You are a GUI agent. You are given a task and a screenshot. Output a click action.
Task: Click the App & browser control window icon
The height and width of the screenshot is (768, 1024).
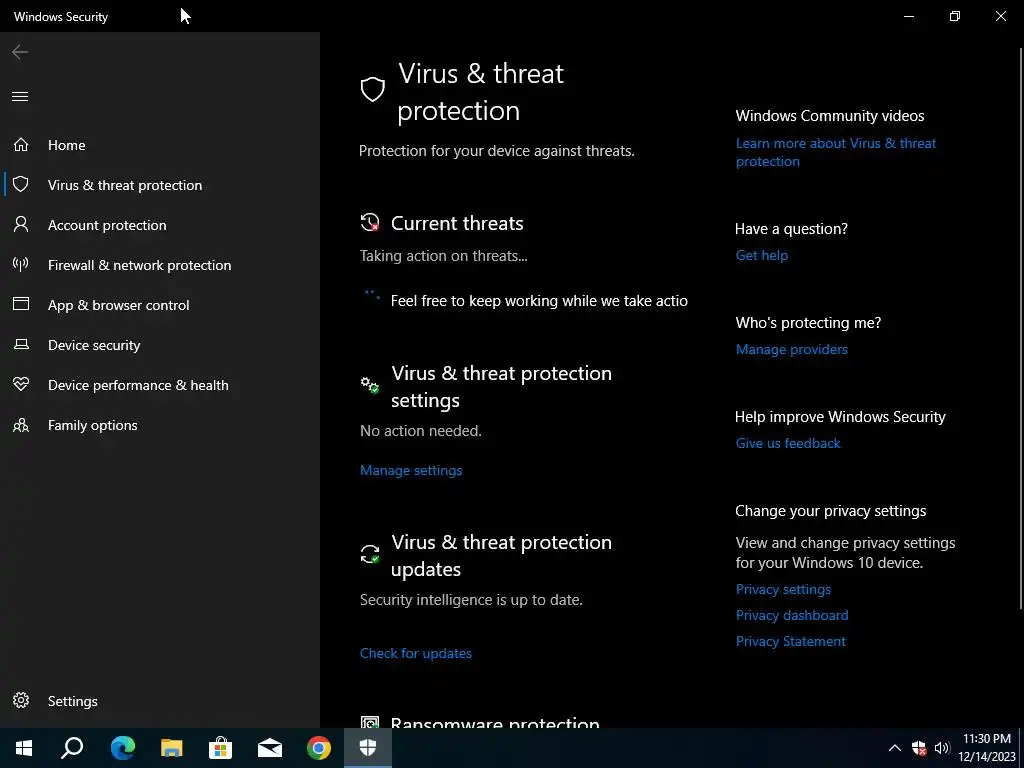(x=21, y=304)
